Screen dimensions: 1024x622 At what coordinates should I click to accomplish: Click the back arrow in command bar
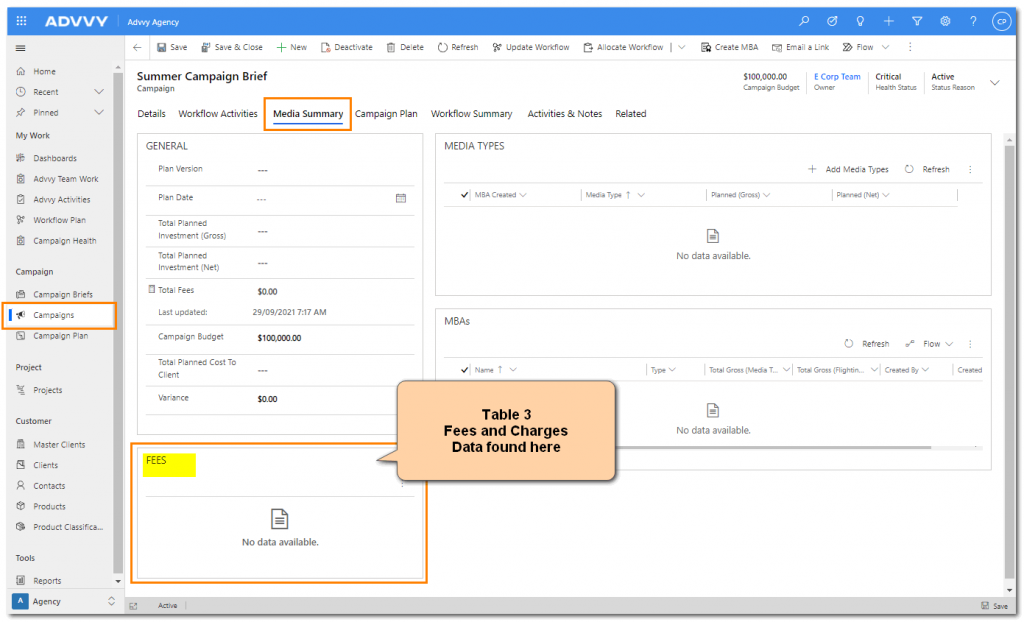click(x=137, y=47)
